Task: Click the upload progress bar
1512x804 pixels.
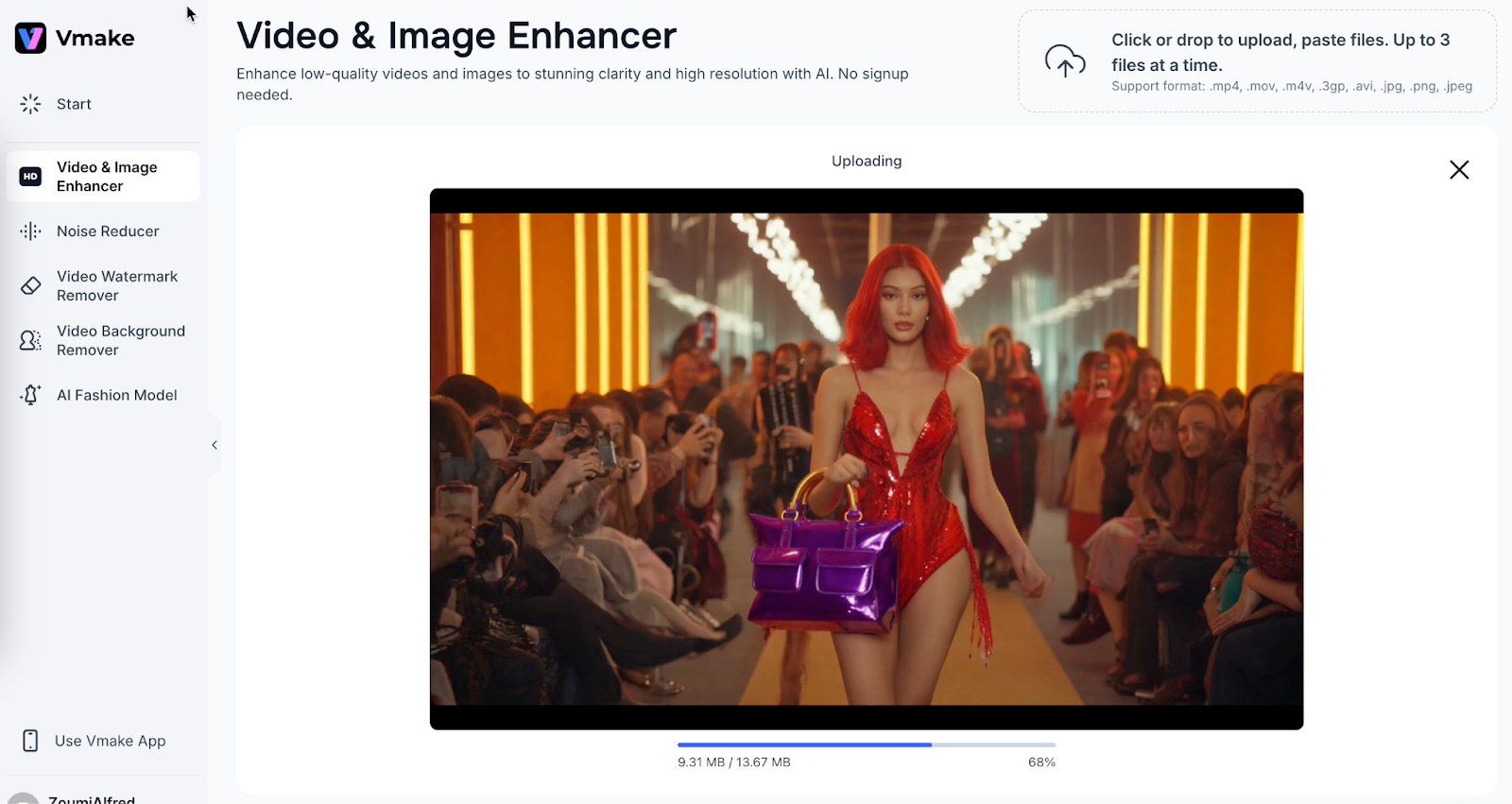Action: tap(867, 744)
